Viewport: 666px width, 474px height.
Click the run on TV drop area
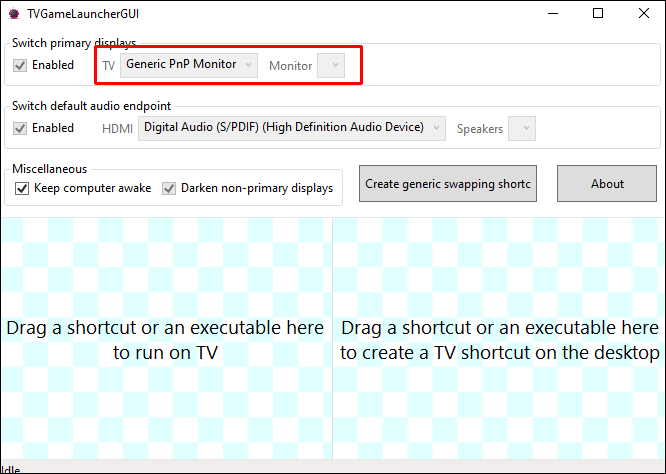[166, 339]
